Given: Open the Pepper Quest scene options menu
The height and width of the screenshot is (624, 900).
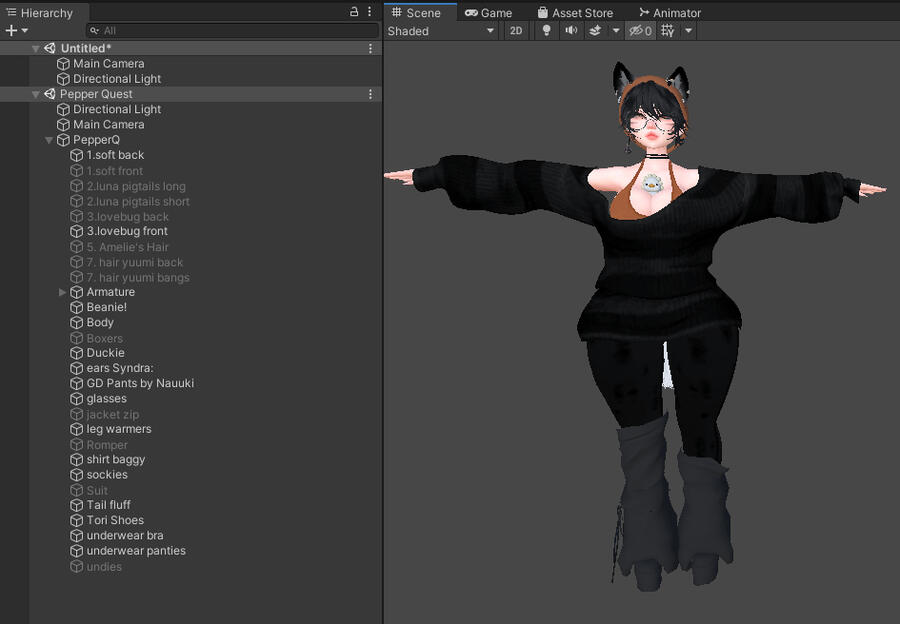Looking at the screenshot, I should point(371,94).
